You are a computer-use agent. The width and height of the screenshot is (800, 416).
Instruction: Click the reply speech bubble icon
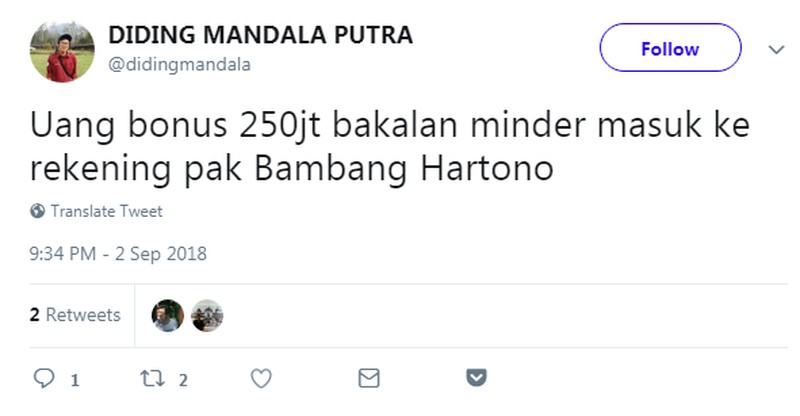44,378
